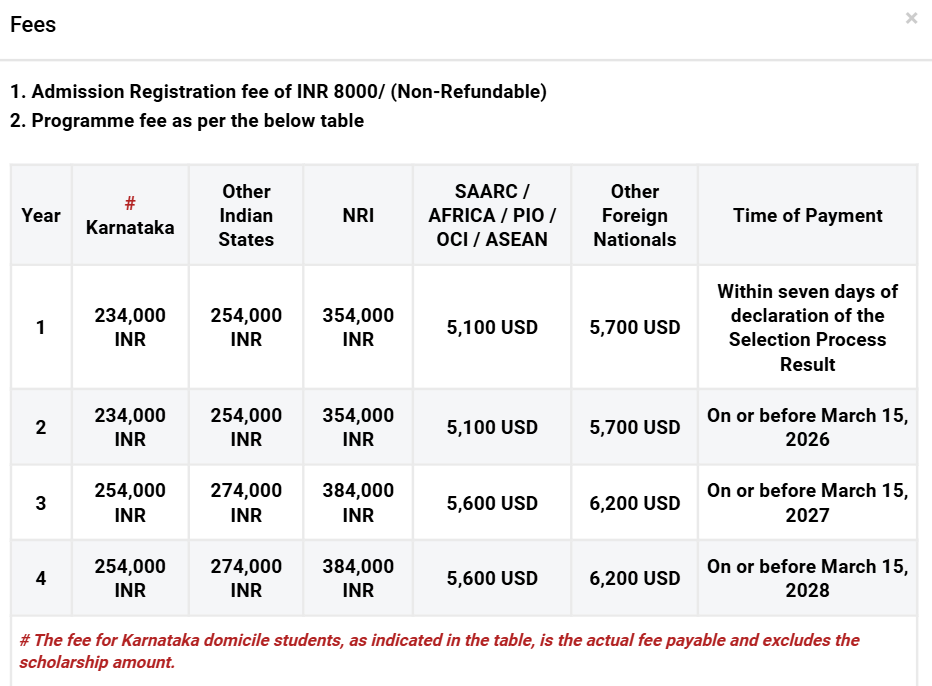Select the NRI column header
The width and height of the screenshot is (932, 686).
point(357,215)
